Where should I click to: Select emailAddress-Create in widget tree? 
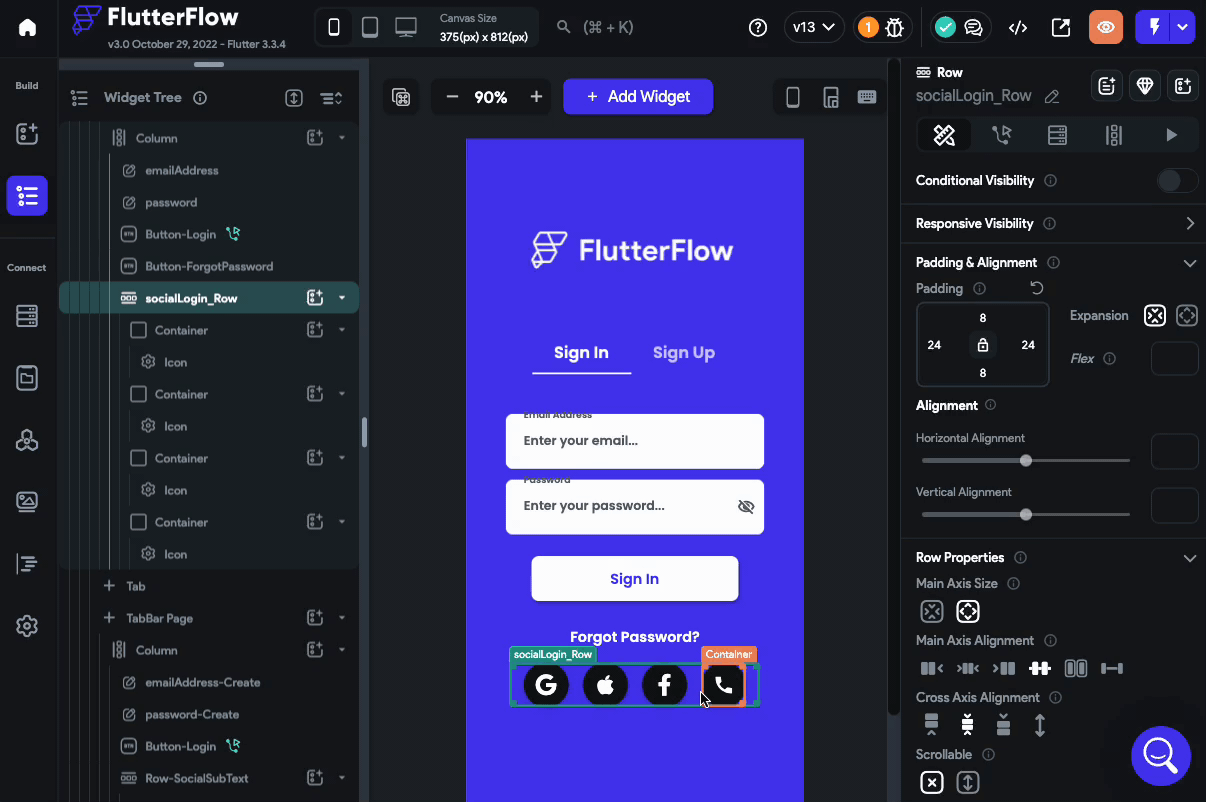[202, 682]
